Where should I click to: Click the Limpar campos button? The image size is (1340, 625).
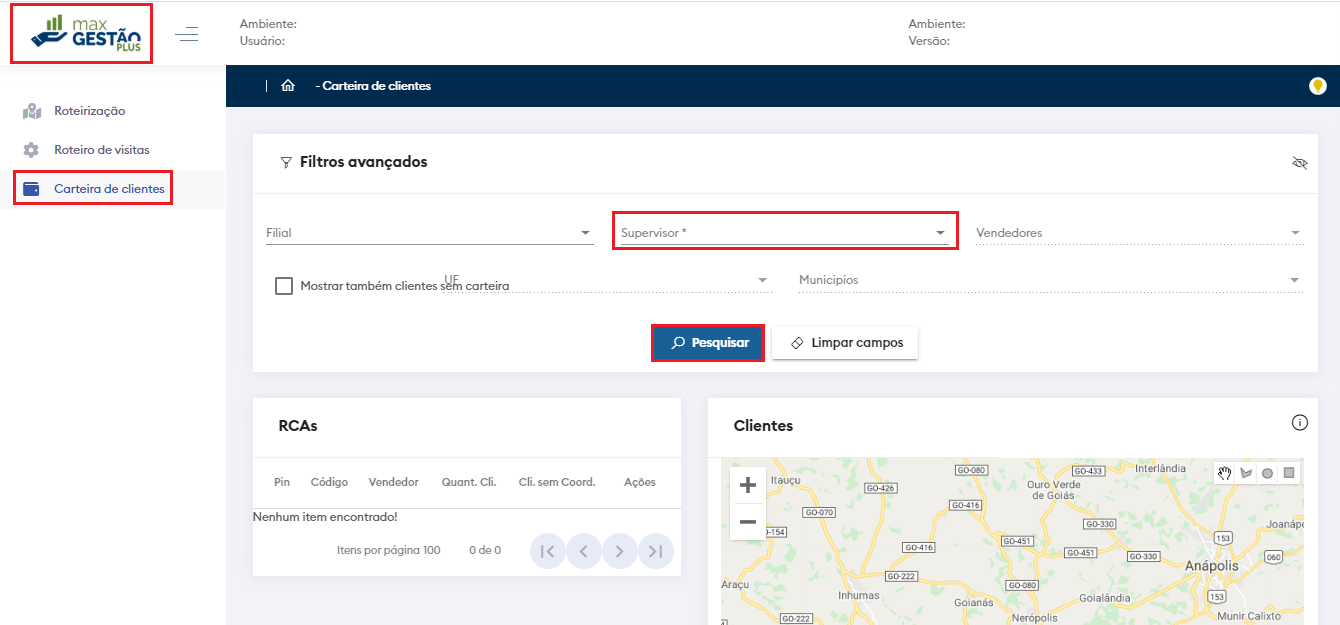845,343
